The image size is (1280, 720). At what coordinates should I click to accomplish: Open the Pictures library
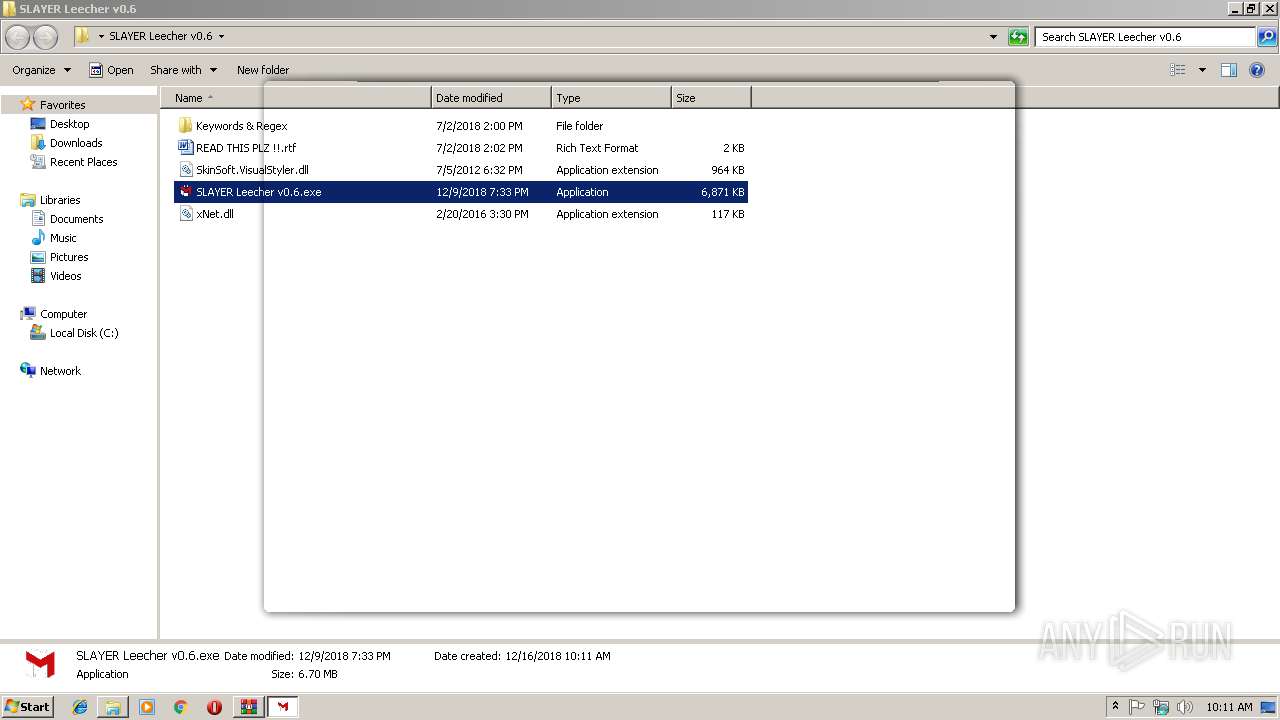[69, 257]
